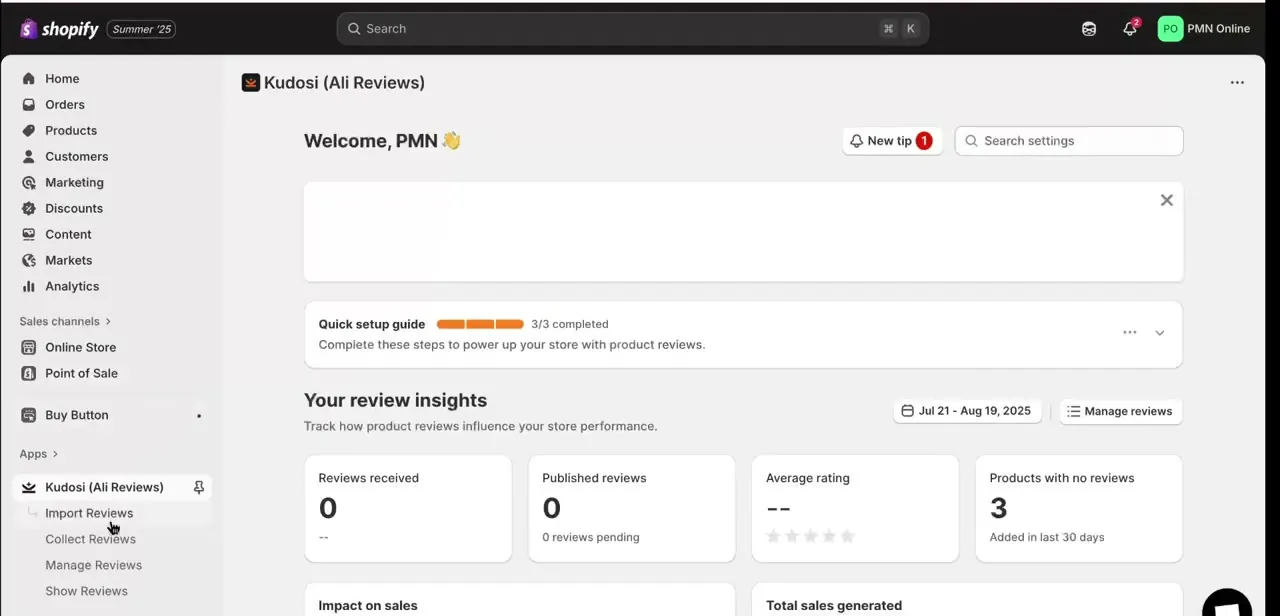Open Quick setup guide more options

tap(1130, 332)
